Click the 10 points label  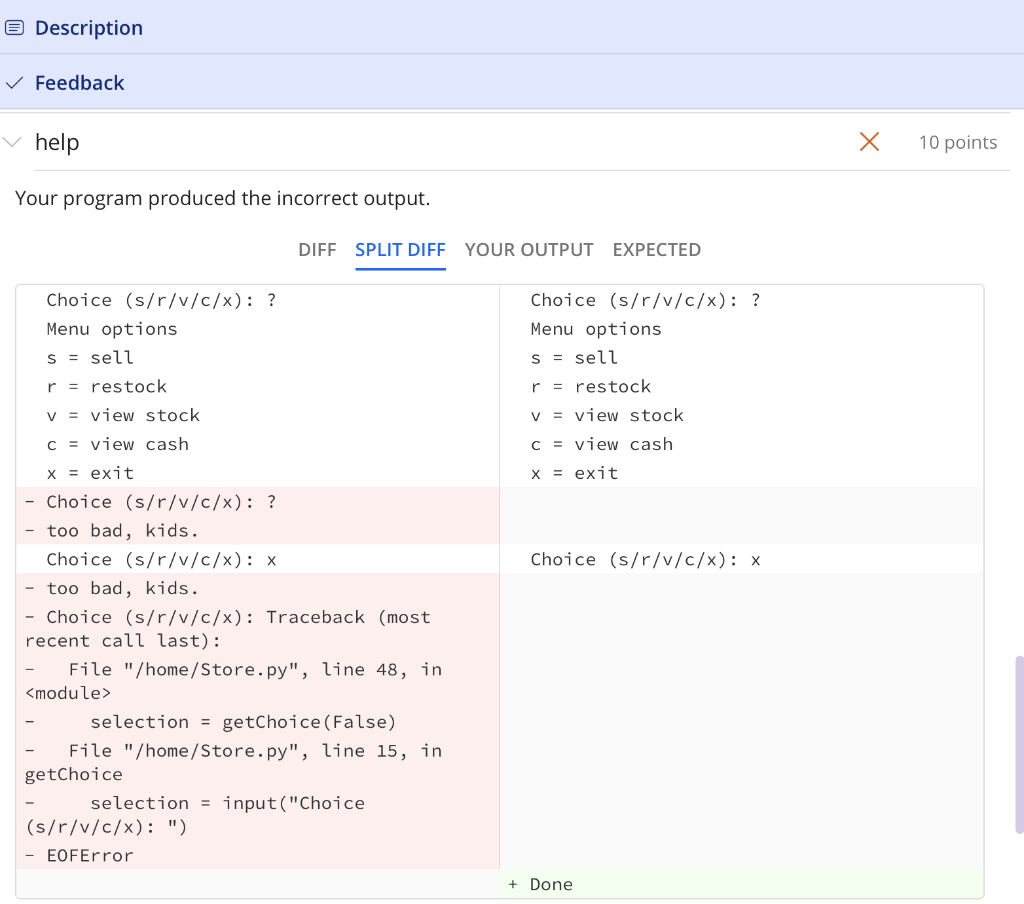(957, 142)
